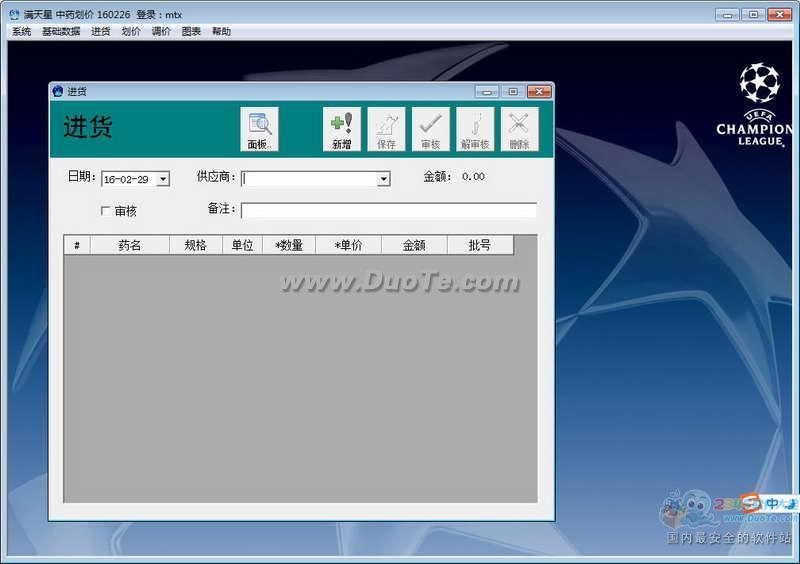Open the 日期 date dropdown arrow
Screen dimensions: 800x564
(163, 179)
